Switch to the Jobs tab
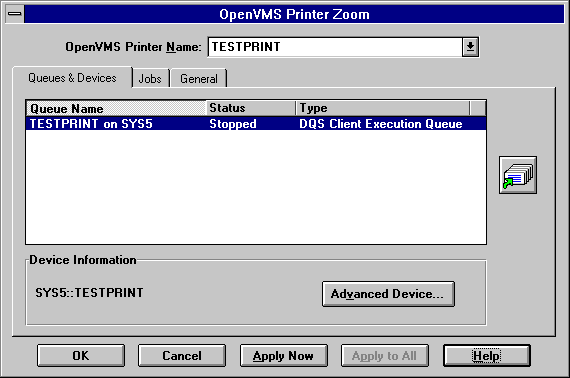The width and height of the screenshot is (570, 378). coord(150,79)
